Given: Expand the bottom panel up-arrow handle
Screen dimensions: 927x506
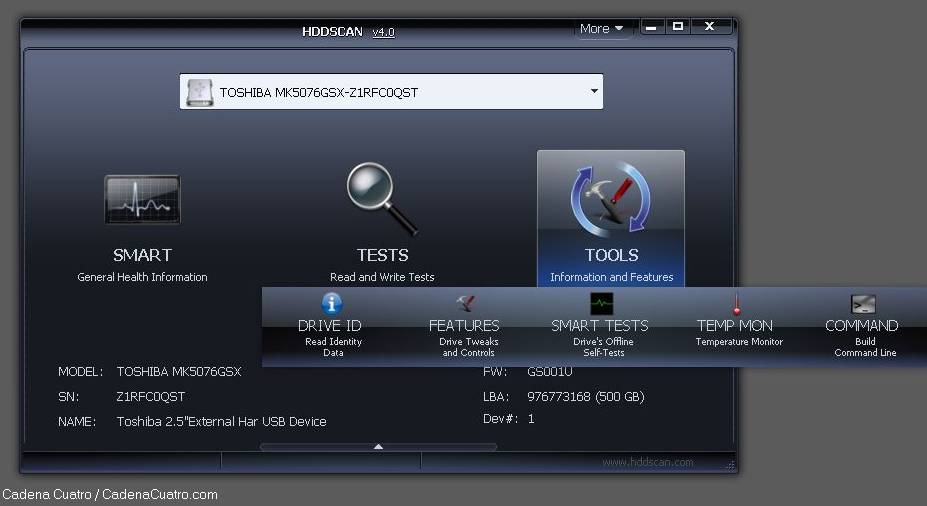Looking at the screenshot, I should tap(378, 447).
